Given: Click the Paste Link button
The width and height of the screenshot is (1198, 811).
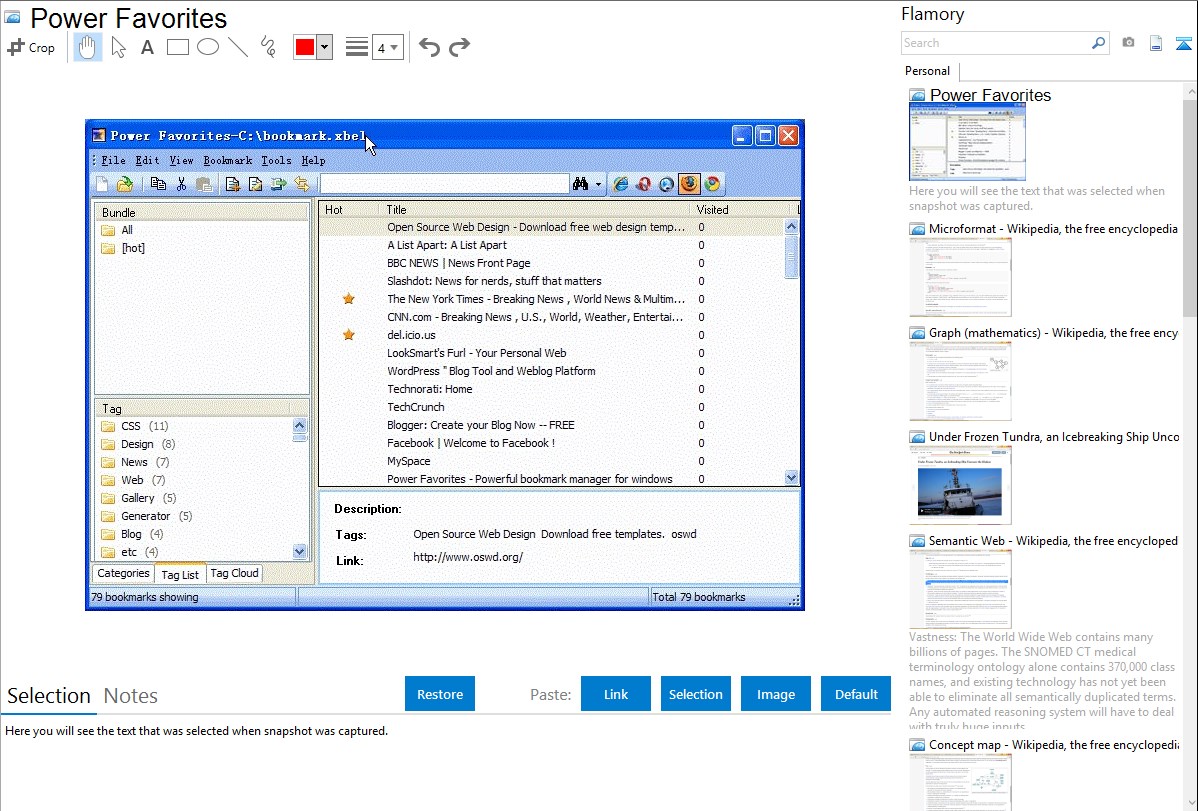Looking at the screenshot, I should [616, 694].
